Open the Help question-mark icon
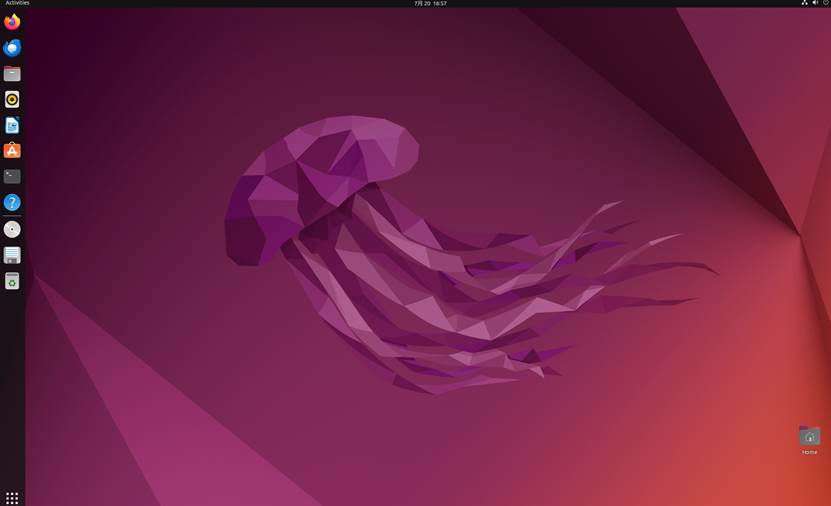The height and width of the screenshot is (506, 831). [12, 202]
